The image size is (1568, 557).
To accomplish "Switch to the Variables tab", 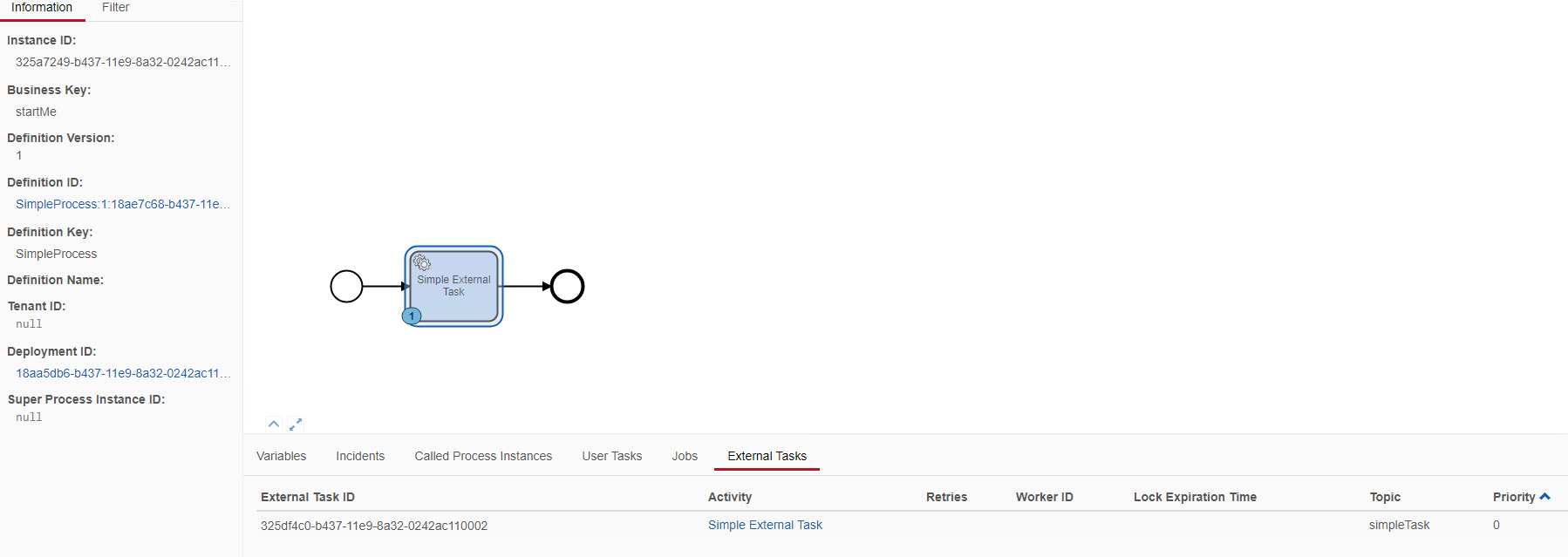I will click(x=281, y=456).
